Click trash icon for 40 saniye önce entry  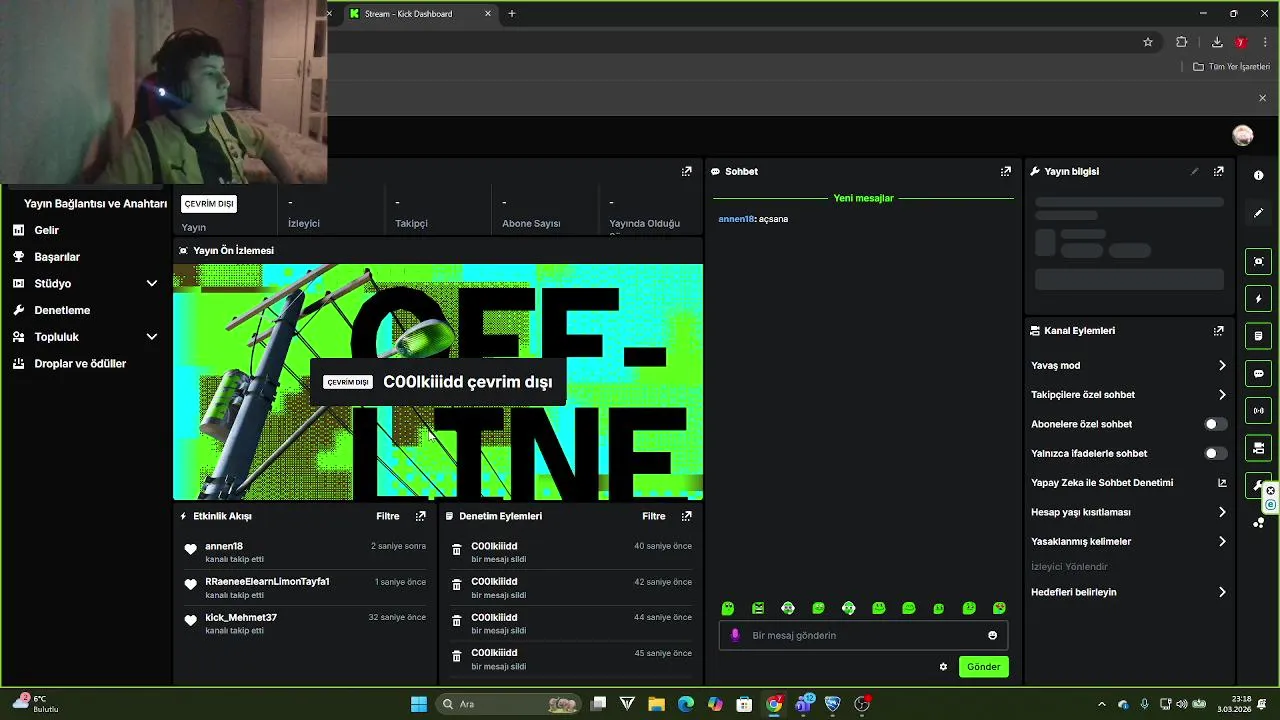coord(457,549)
